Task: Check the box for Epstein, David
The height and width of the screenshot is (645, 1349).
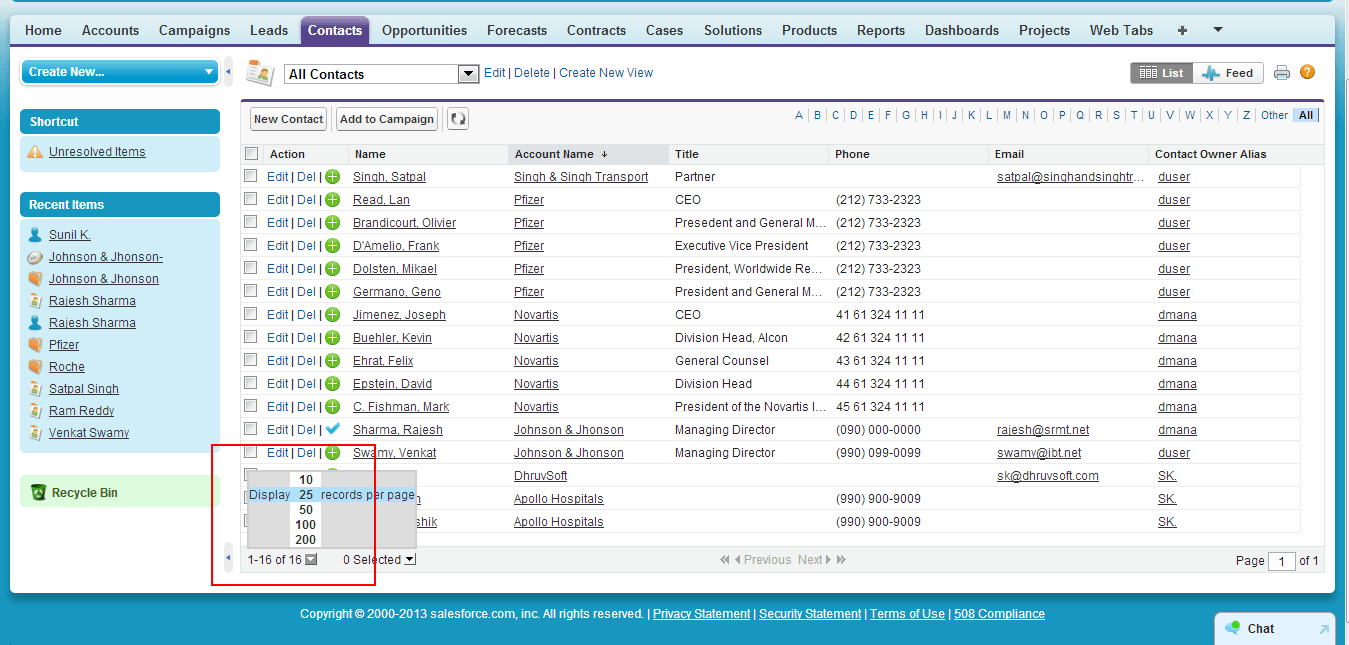Action: pyautogui.click(x=252, y=383)
